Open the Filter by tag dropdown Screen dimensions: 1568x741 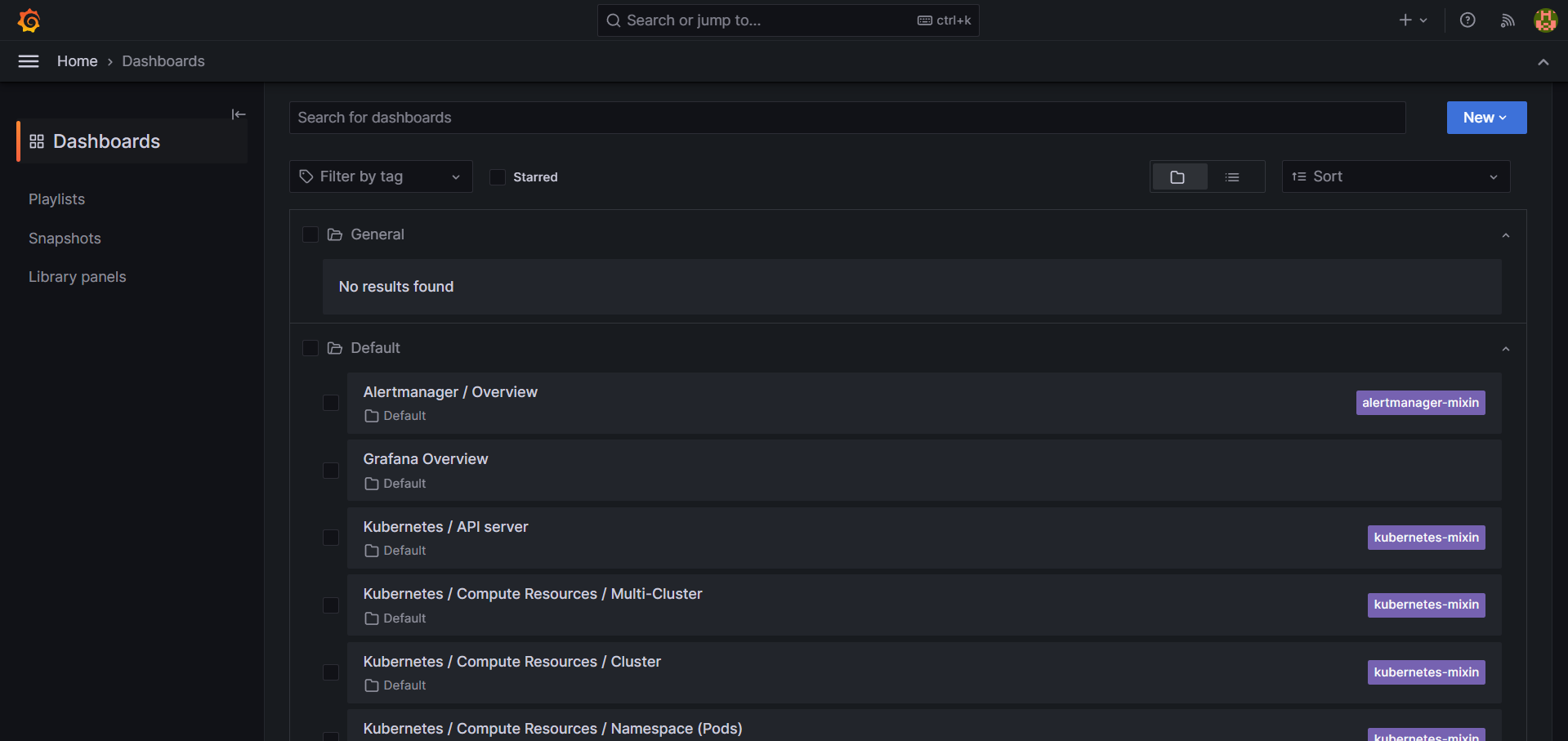(381, 176)
